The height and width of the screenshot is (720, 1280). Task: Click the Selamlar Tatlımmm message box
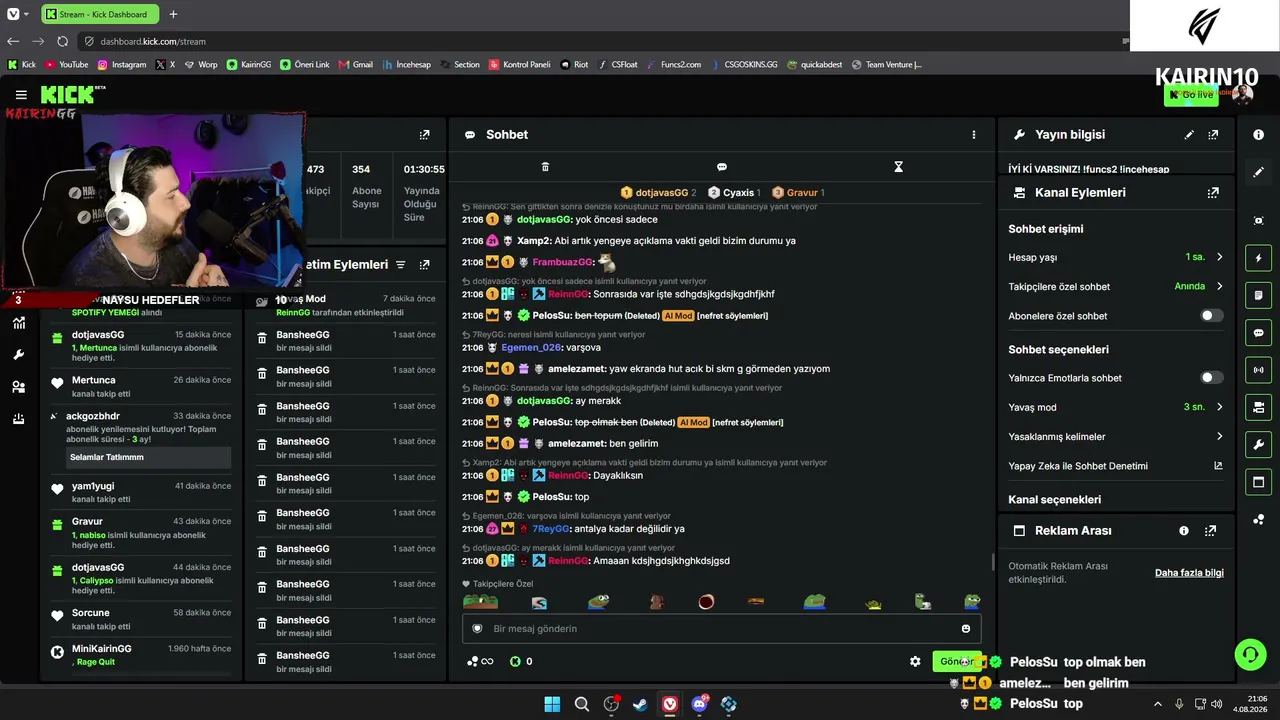click(x=149, y=457)
